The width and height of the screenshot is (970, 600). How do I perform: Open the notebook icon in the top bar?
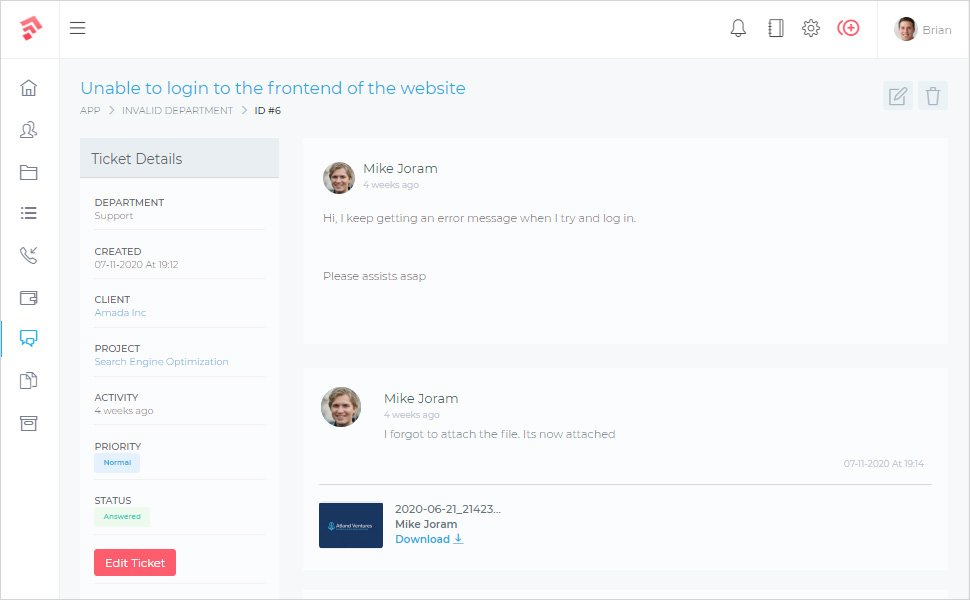775,29
